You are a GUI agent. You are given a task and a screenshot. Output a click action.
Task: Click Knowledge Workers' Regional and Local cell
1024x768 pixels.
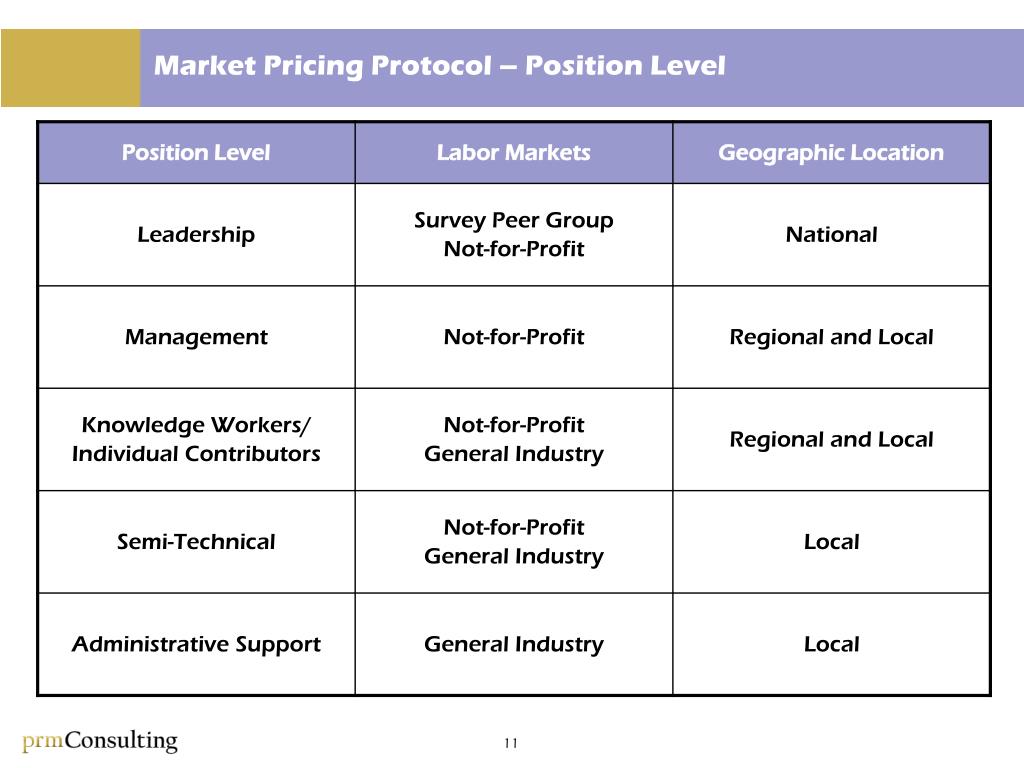(x=831, y=440)
